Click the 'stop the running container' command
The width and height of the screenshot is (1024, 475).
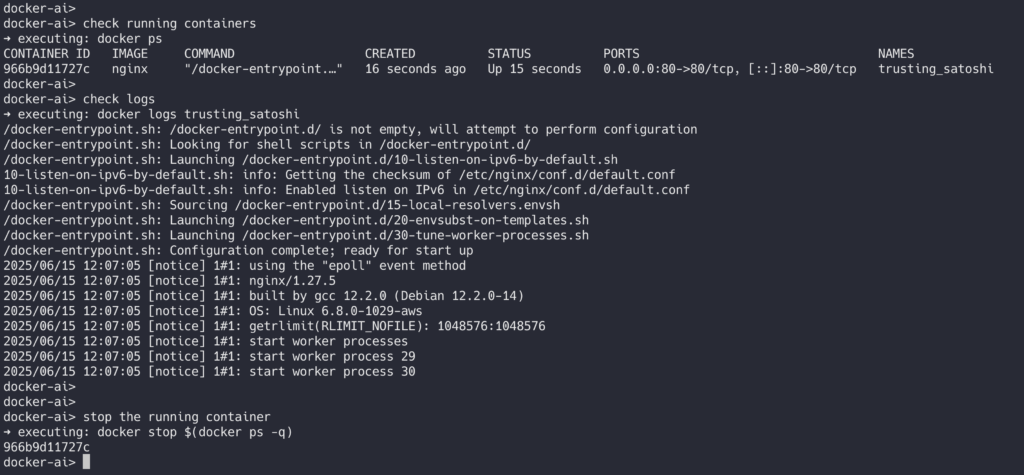coord(176,418)
